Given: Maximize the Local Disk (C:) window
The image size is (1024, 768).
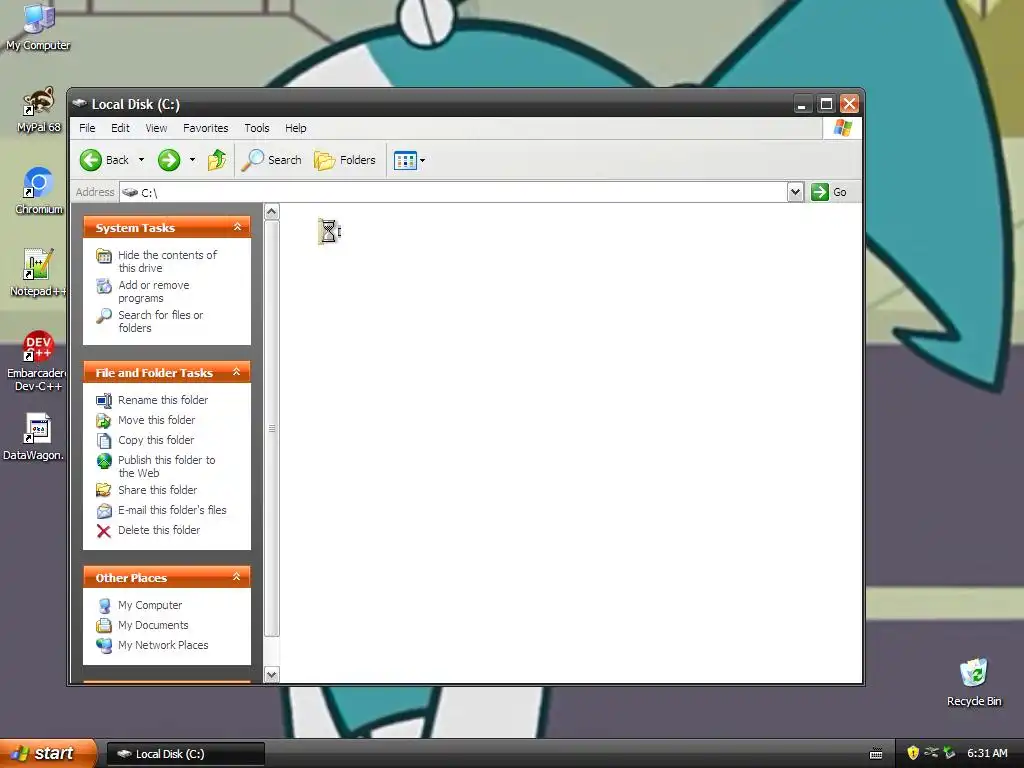Looking at the screenshot, I should (826, 104).
